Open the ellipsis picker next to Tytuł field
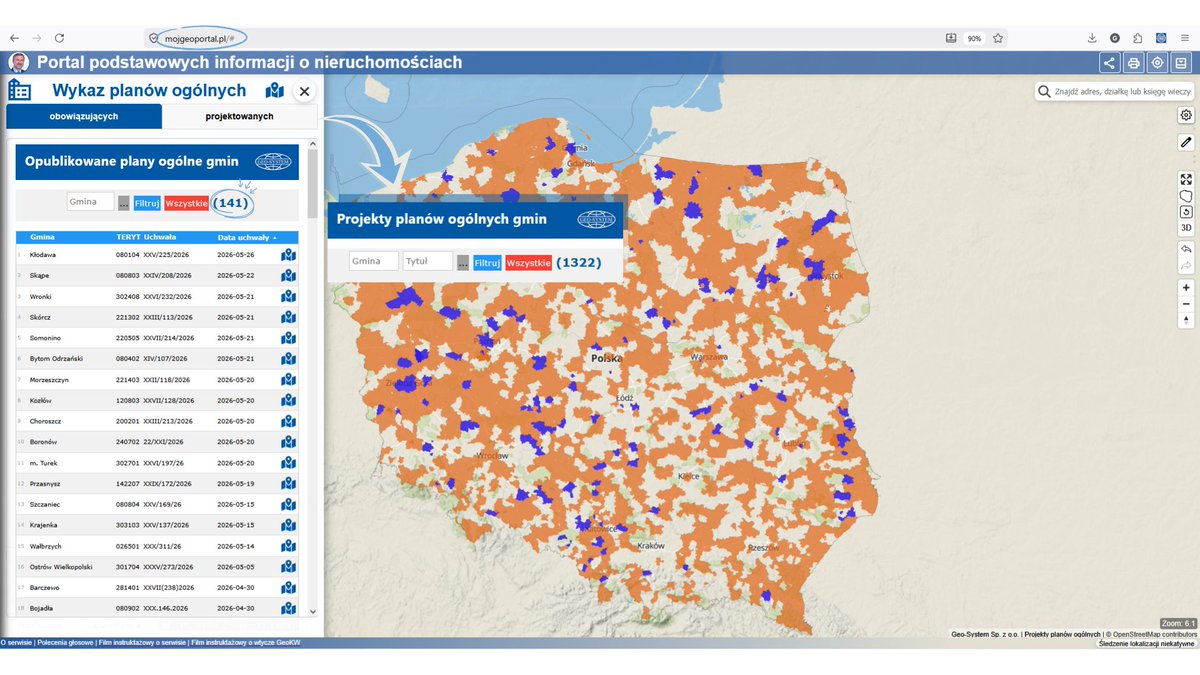The width and height of the screenshot is (1200, 675). click(463, 263)
